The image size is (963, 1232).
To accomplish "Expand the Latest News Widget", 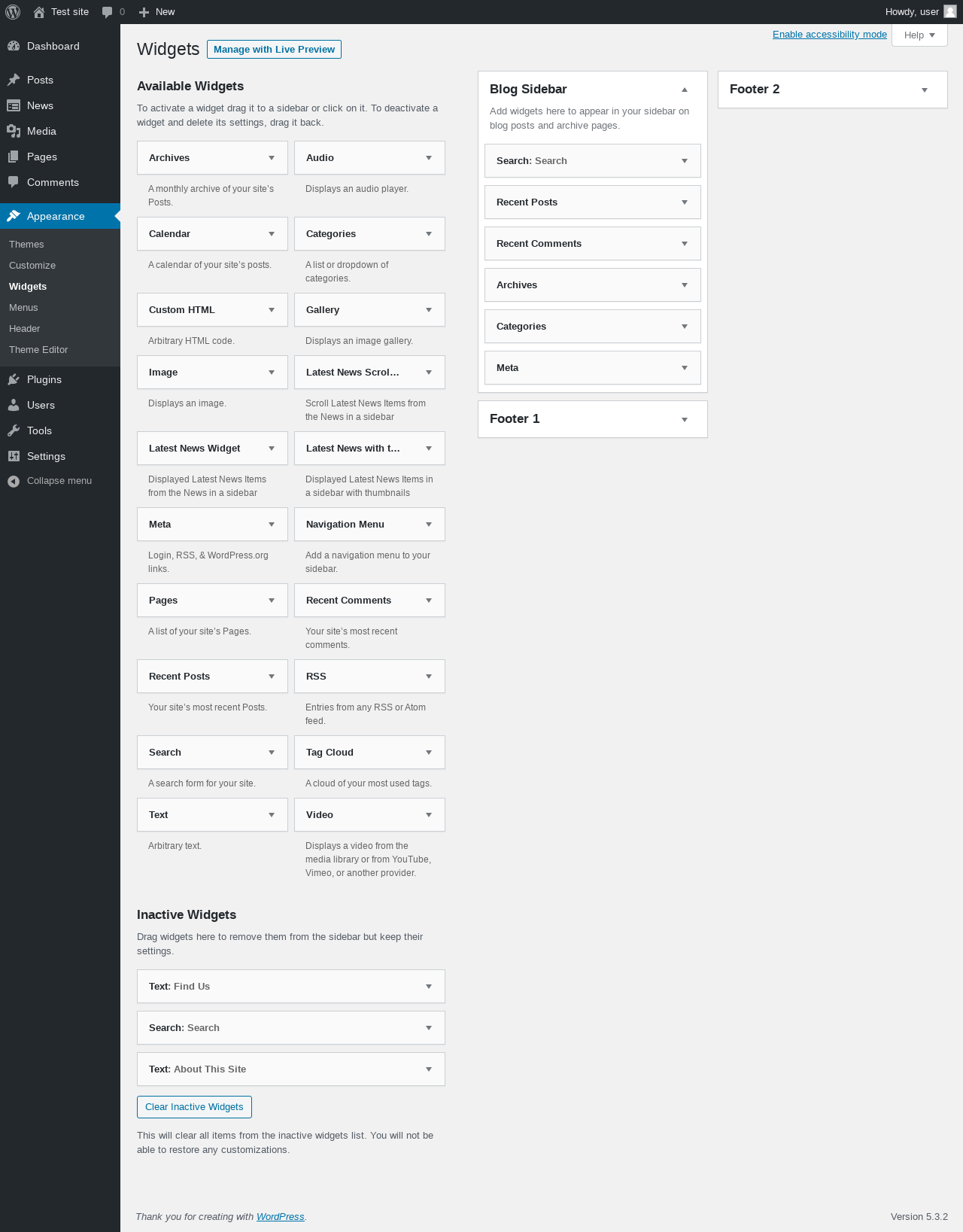I will 272,449.
